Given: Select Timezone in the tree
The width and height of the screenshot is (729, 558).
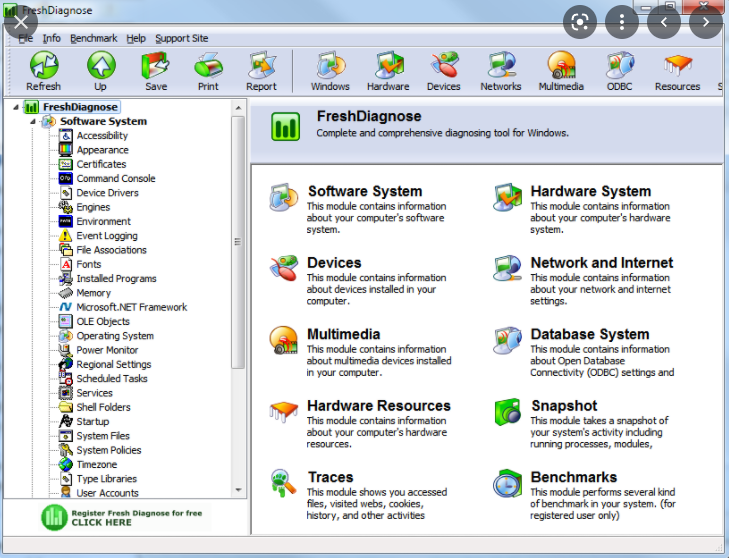Looking at the screenshot, I should tap(97, 465).
